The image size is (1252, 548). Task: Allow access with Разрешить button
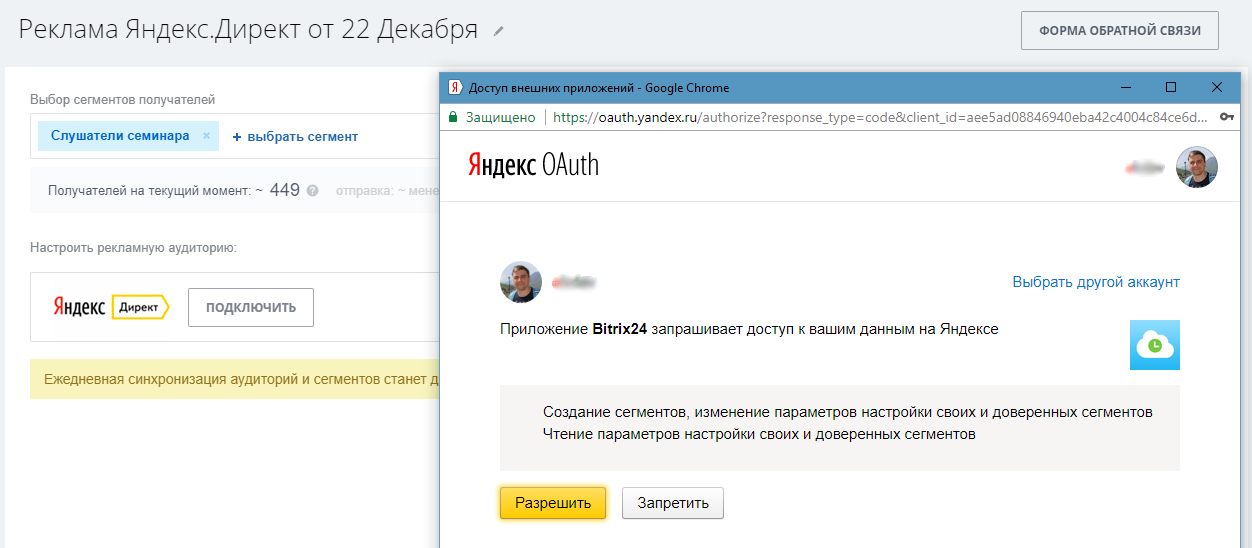pyautogui.click(x=553, y=503)
